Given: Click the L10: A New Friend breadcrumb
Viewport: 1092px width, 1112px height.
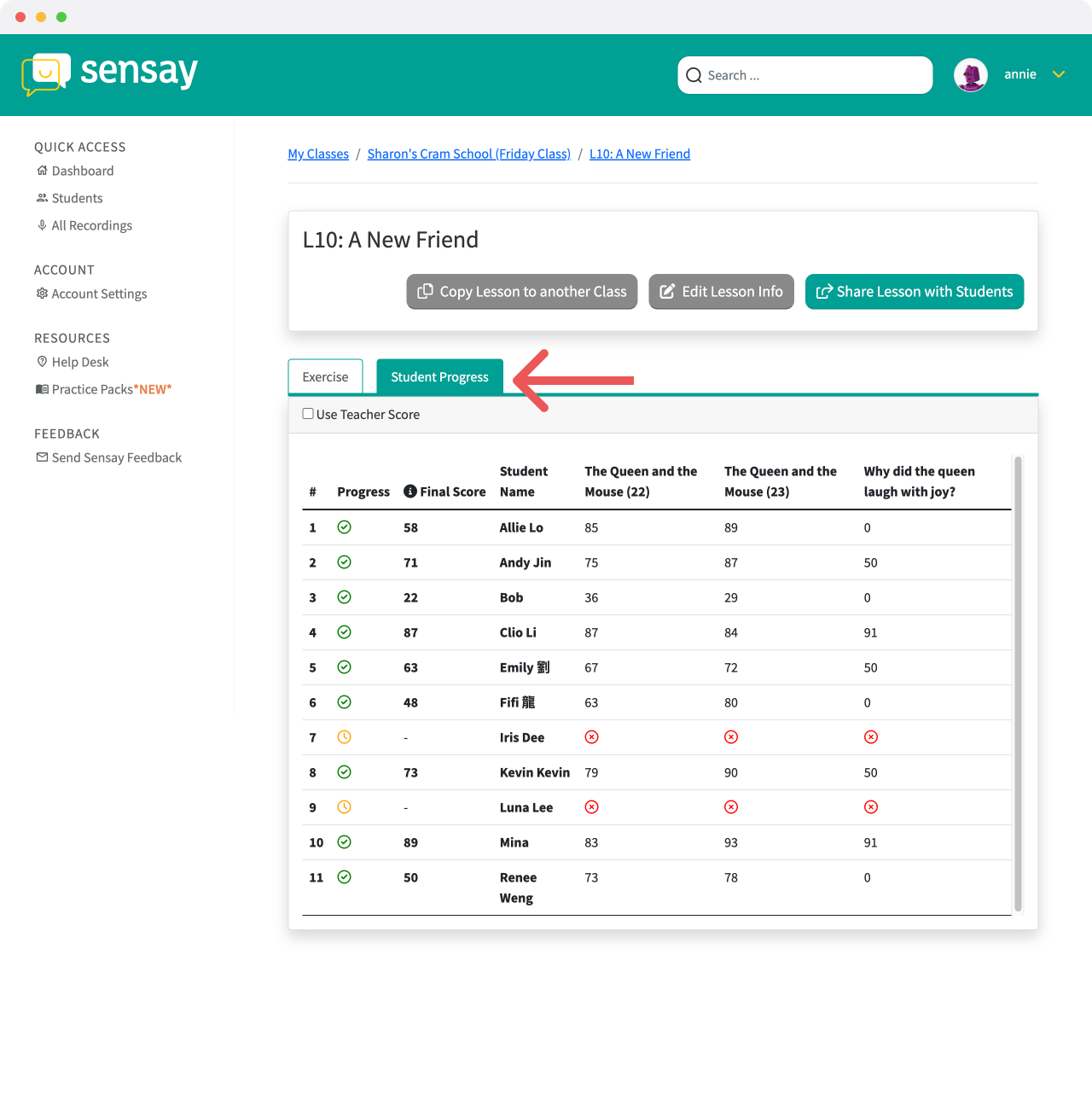Looking at the screenshot, I should [x=640, y=154].
